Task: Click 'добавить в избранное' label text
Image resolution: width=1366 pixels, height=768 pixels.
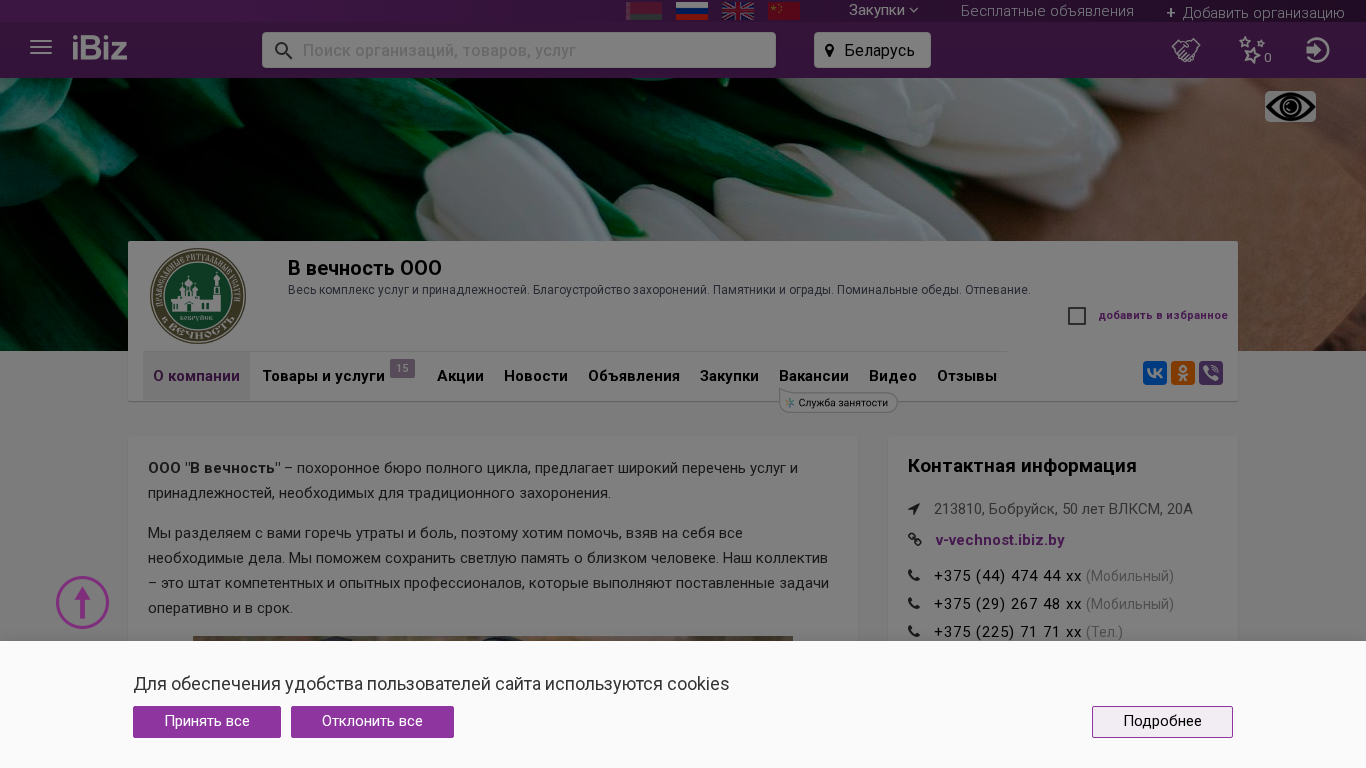Action: coord(1163,316)
